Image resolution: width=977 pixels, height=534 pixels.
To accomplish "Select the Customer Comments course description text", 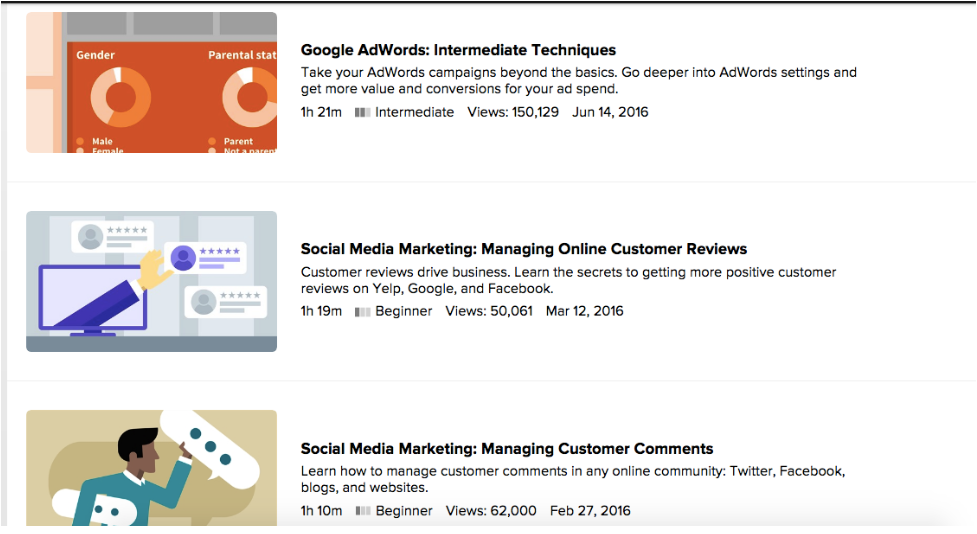I will point(573,479).
